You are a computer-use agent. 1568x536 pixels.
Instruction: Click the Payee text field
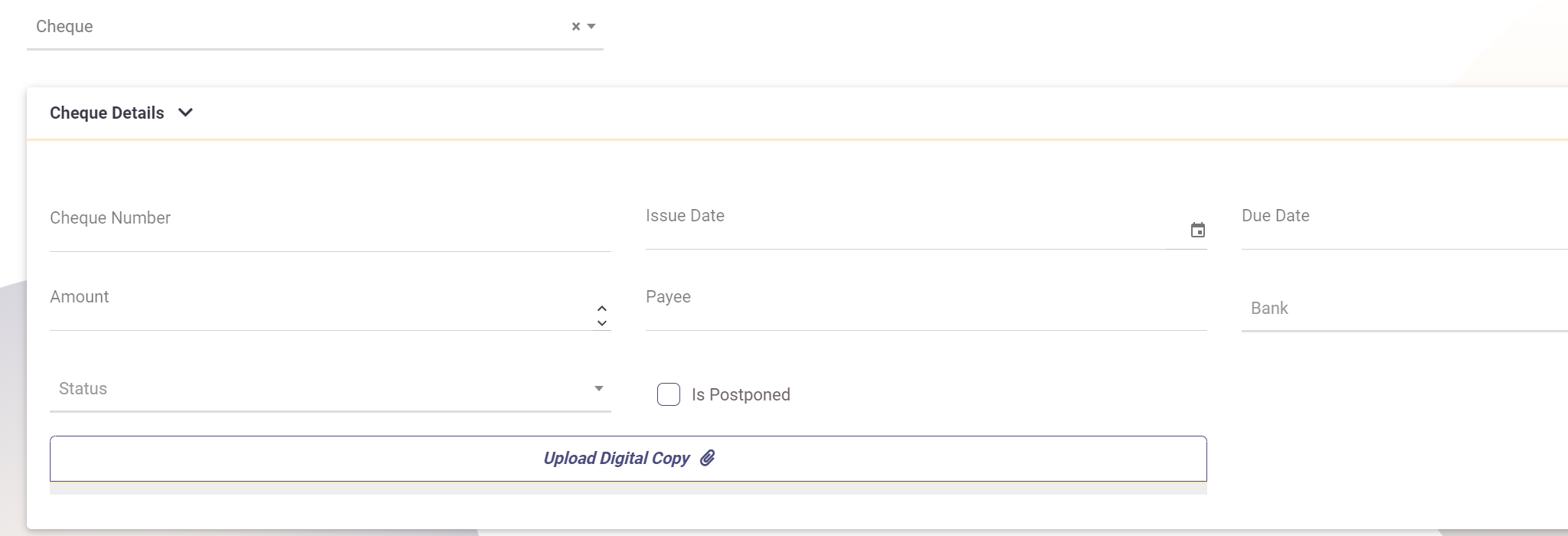[x=925, y=310]
